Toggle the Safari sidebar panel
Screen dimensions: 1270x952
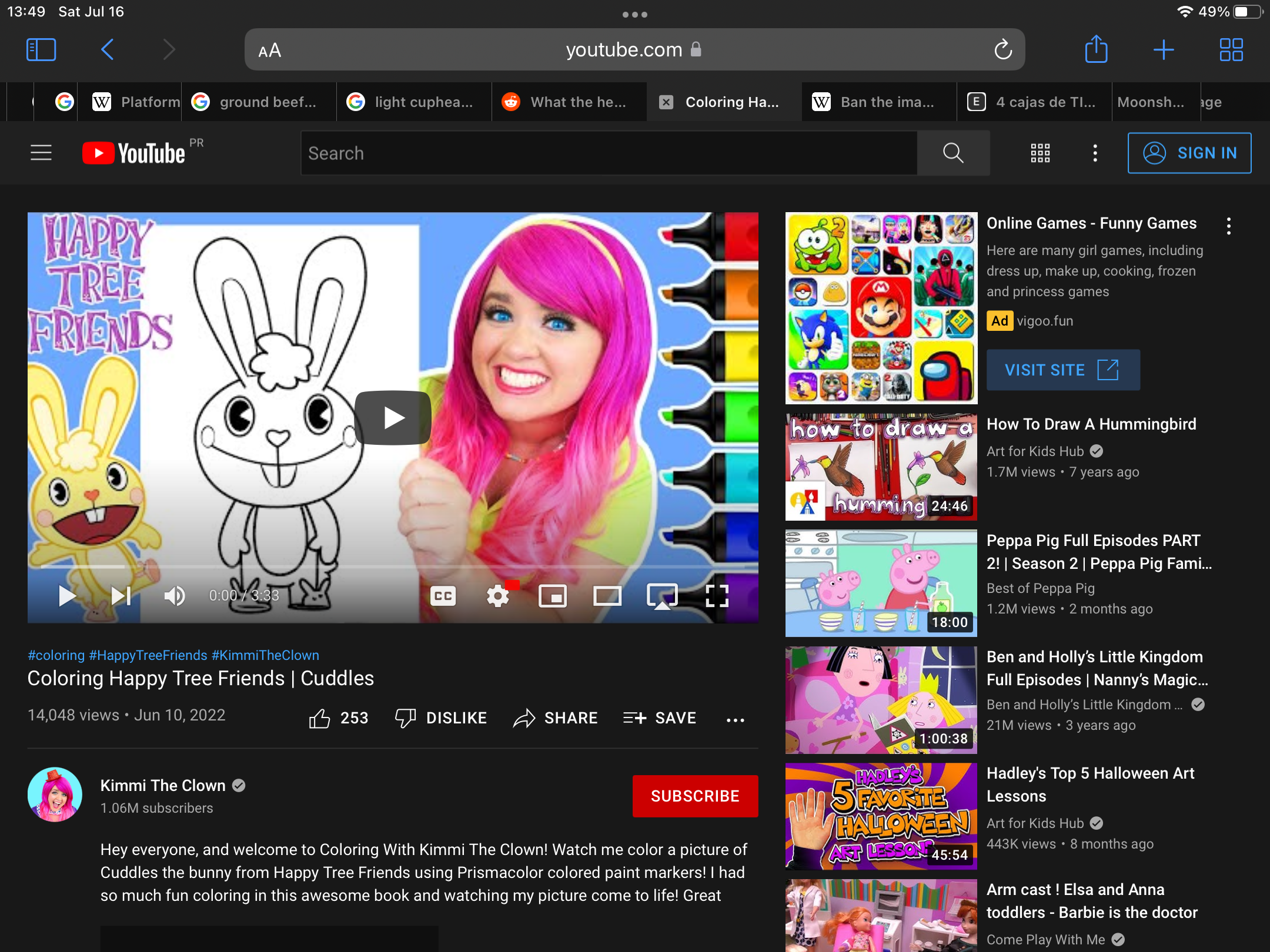coord(41,50)
